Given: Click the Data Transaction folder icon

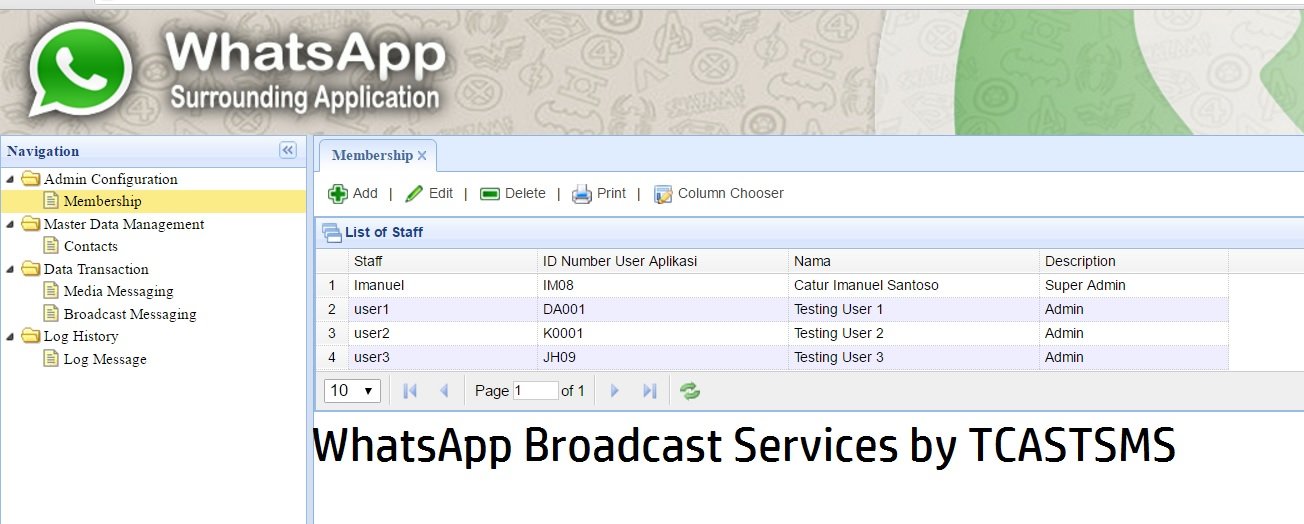Looking at the screenshot, I should pos(31,269).
